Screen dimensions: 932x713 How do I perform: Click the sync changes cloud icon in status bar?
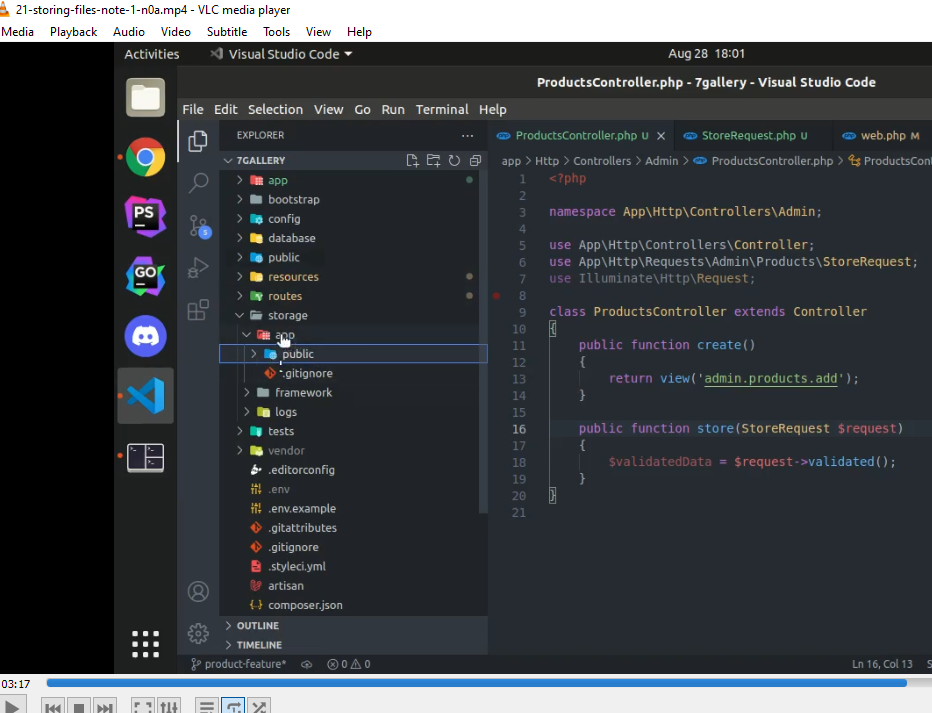point(307,664)
